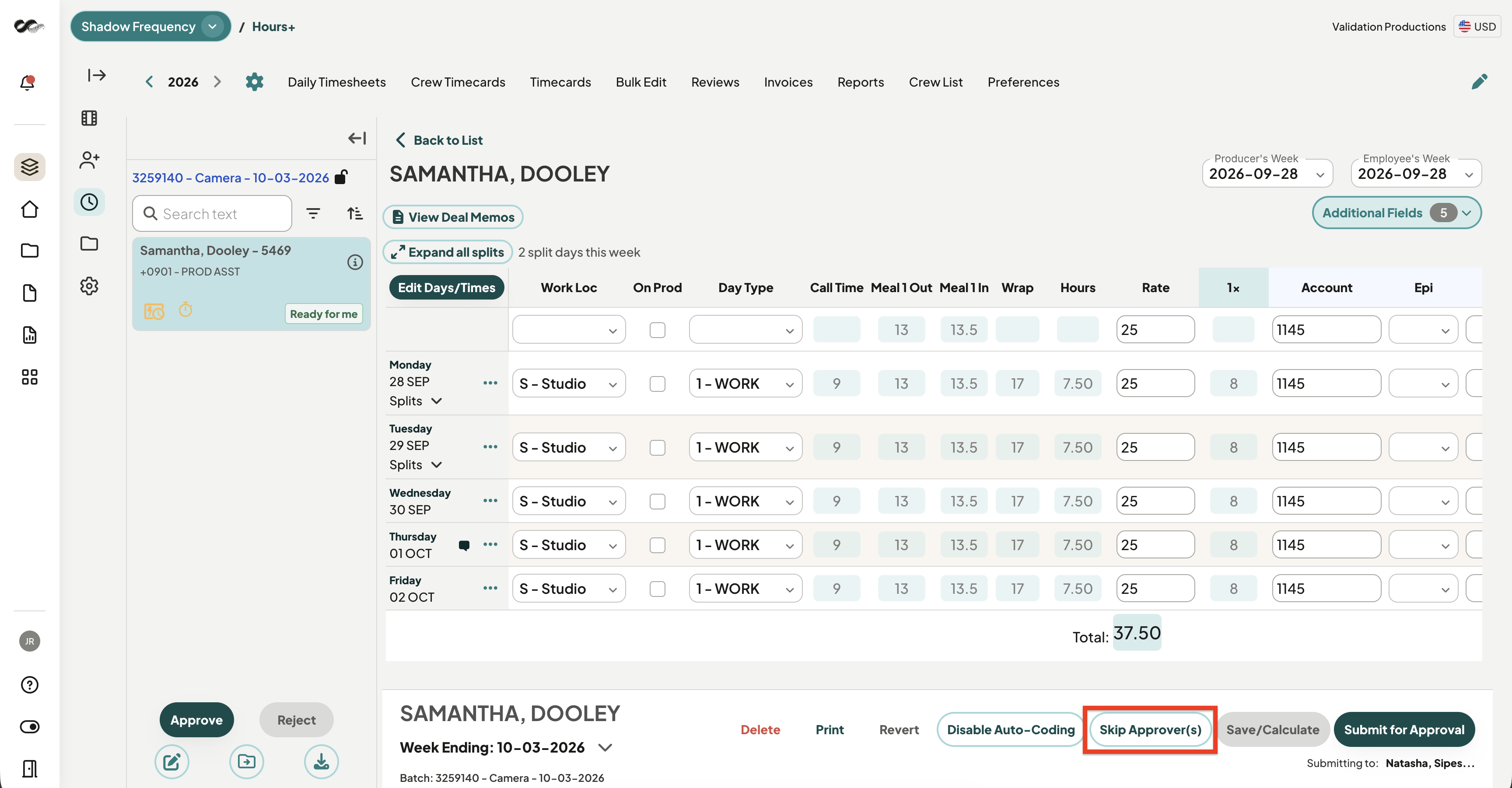This screenshot has height=788, width=1512.
Task: Open Wednesday's Day Type dropdown
Action: (745, 501)
